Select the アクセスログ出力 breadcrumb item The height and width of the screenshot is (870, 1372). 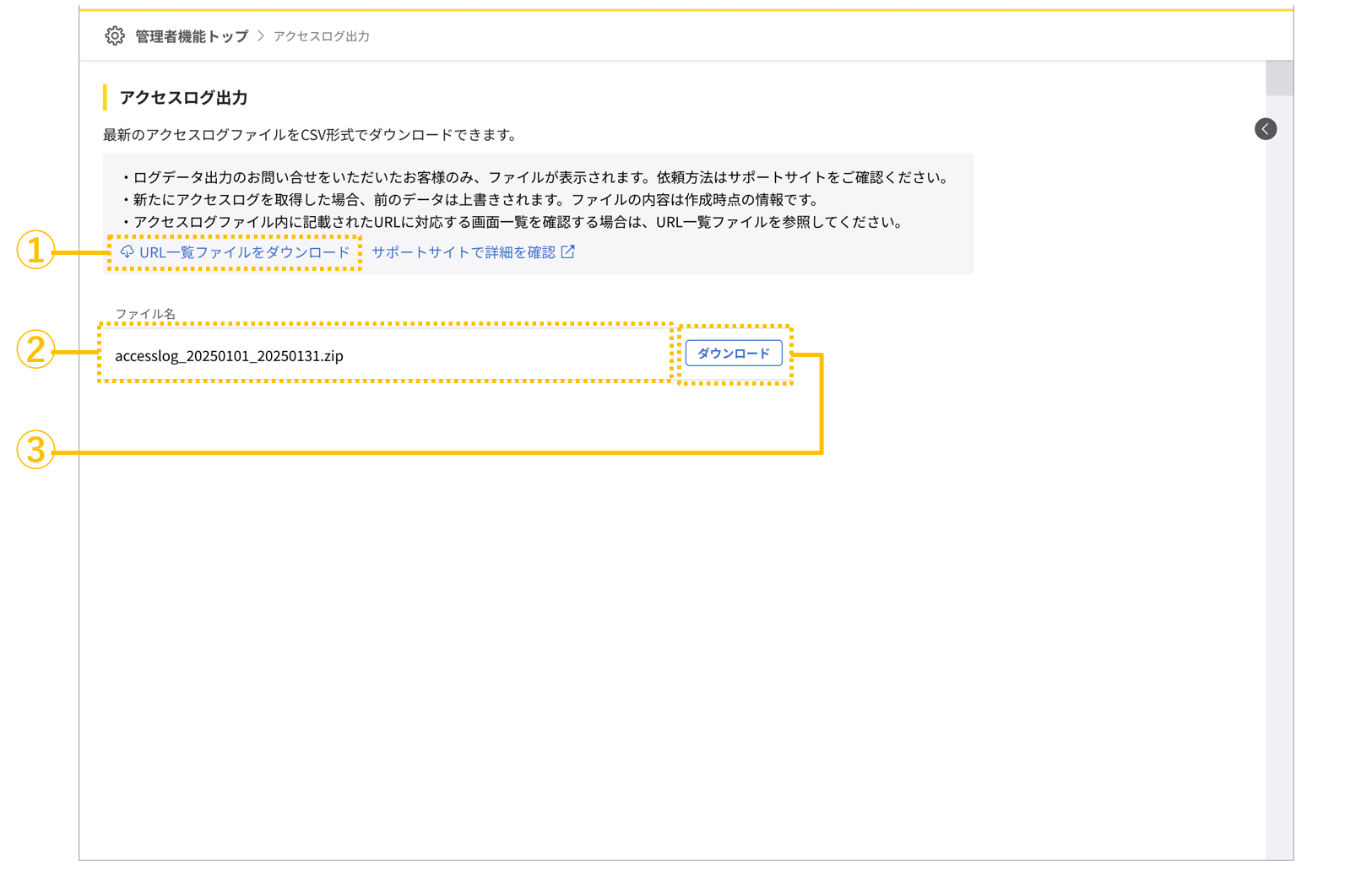(321, 35)
